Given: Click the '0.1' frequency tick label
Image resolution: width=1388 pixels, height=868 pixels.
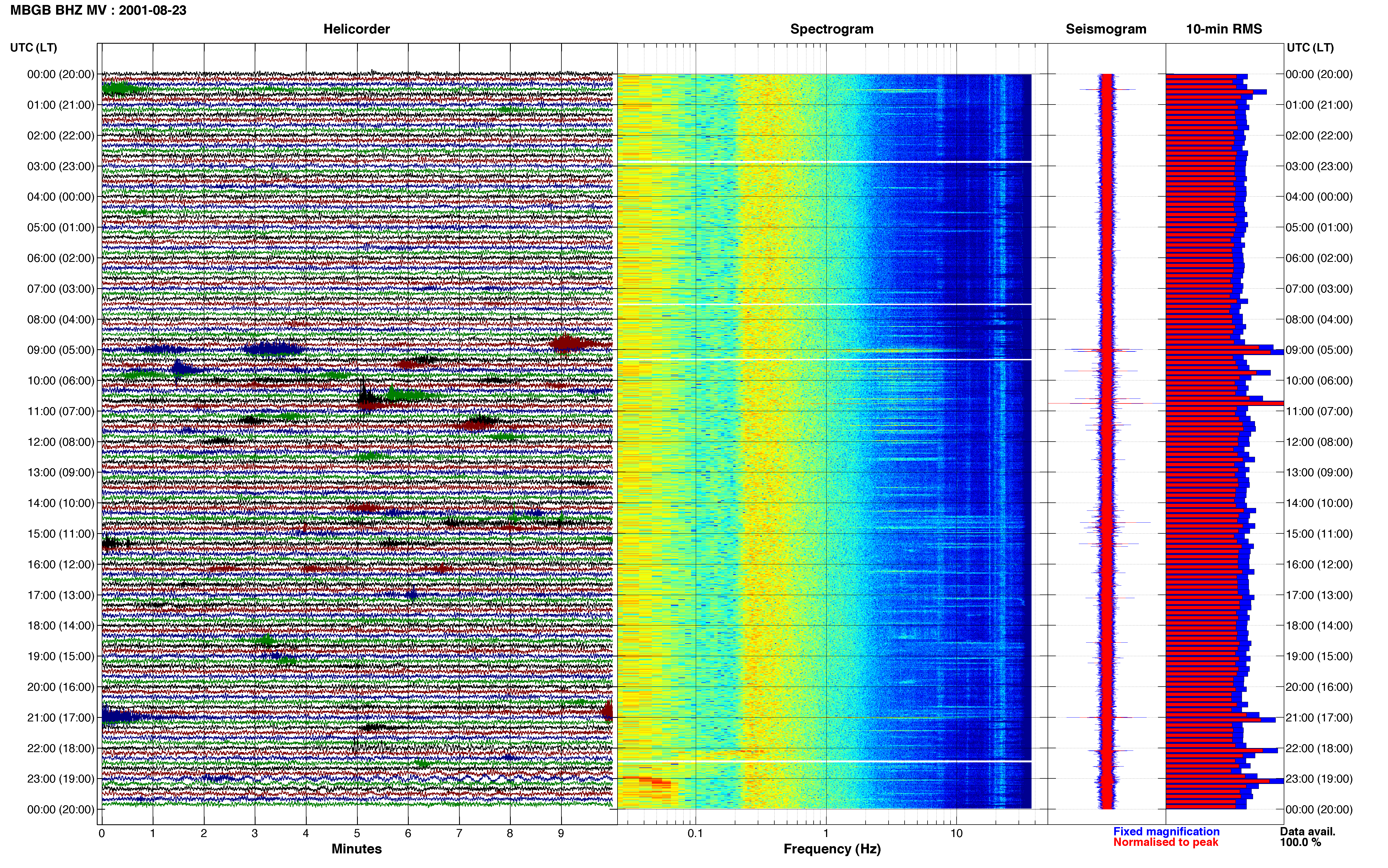Looking at the screenshot, I should coord(695,833).
